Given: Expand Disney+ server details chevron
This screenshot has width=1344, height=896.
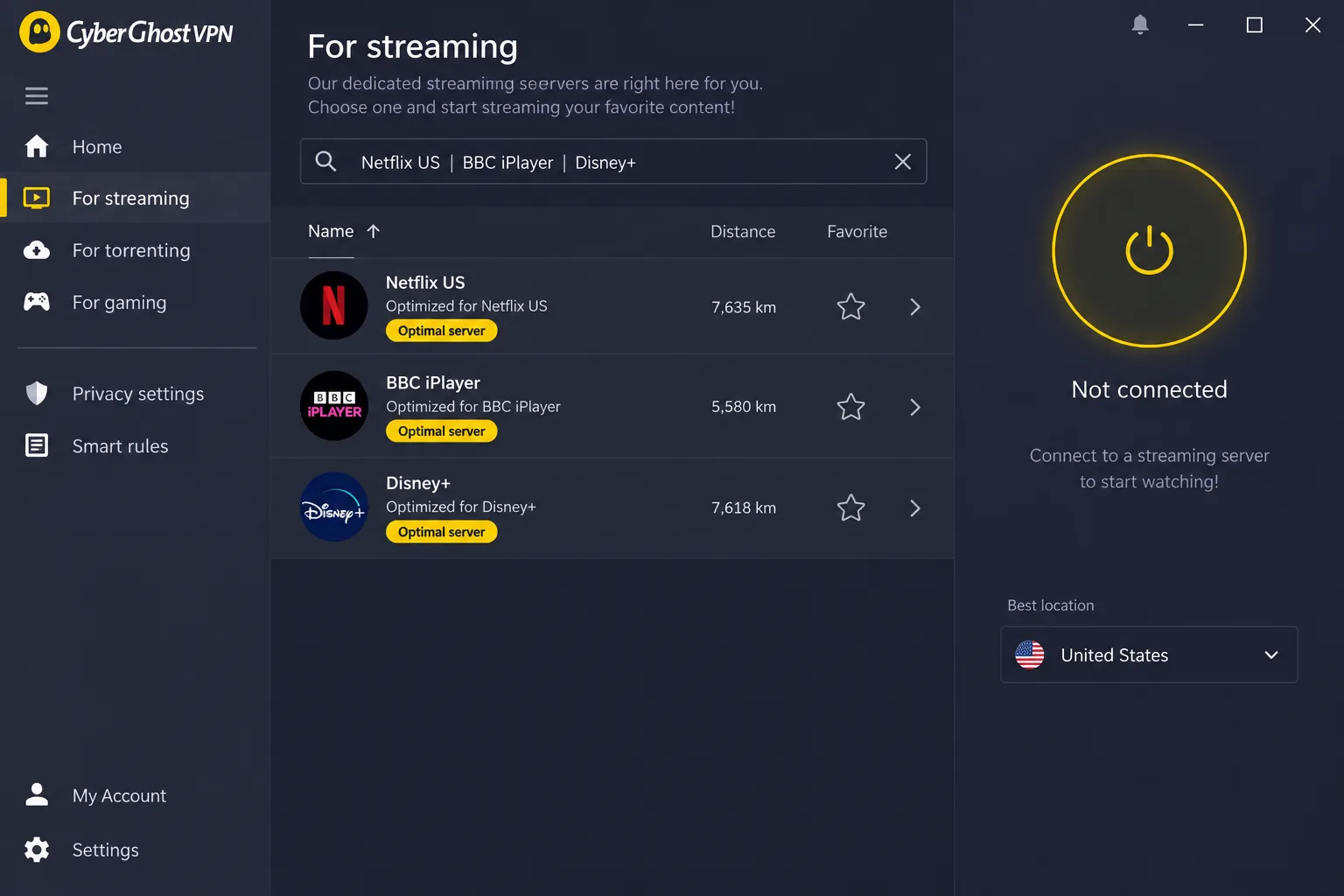Looking at the screenshot, I should coord(915,508).
